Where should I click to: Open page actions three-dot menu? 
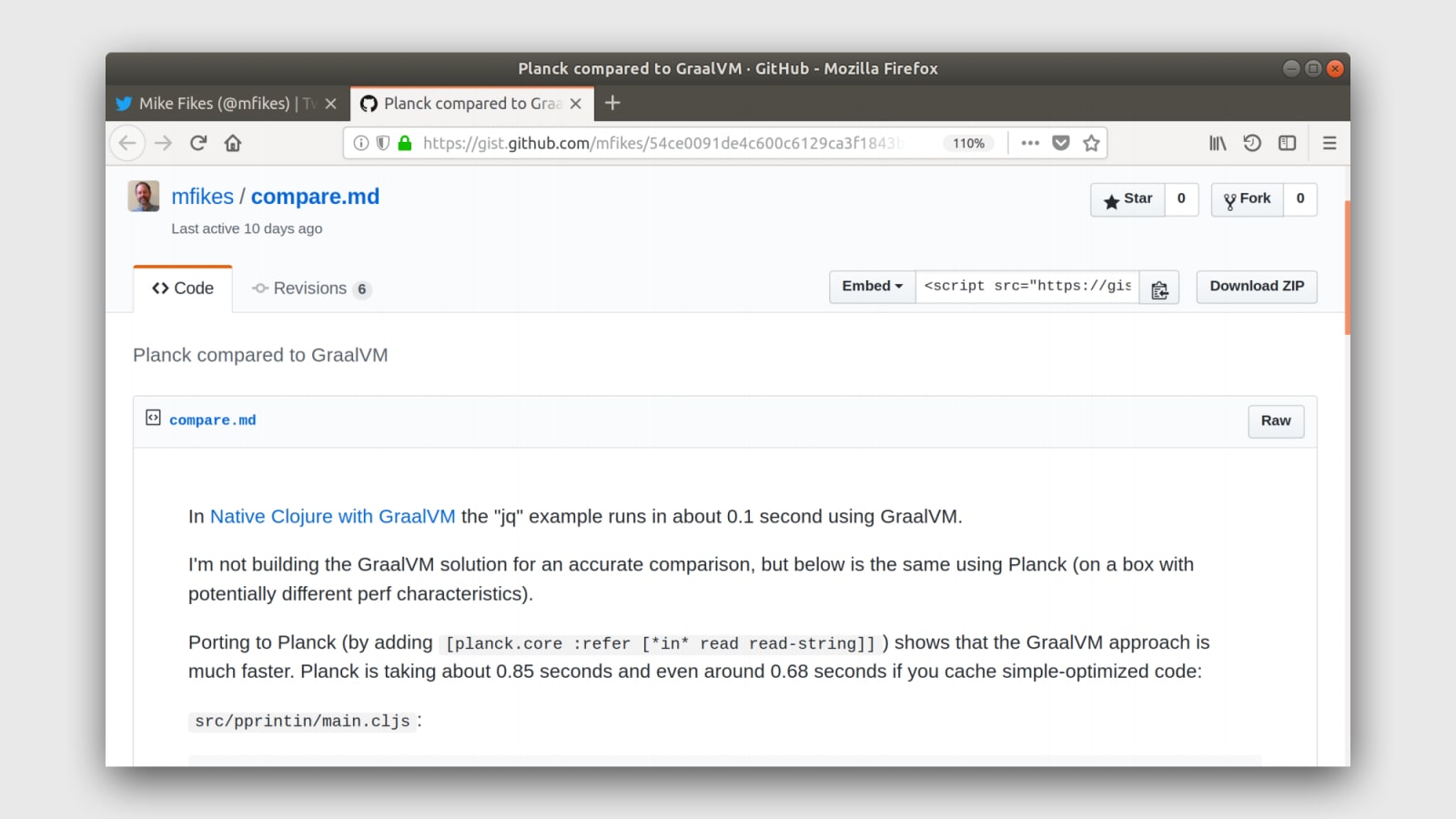[x=1030, y=143]
